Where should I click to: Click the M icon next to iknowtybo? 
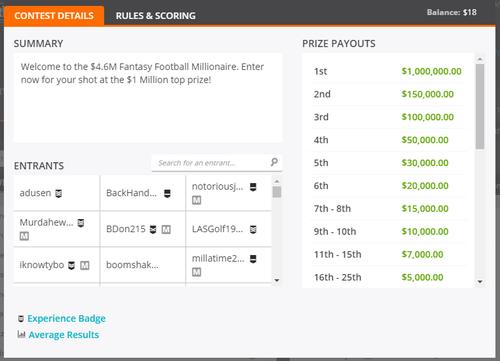85,265
